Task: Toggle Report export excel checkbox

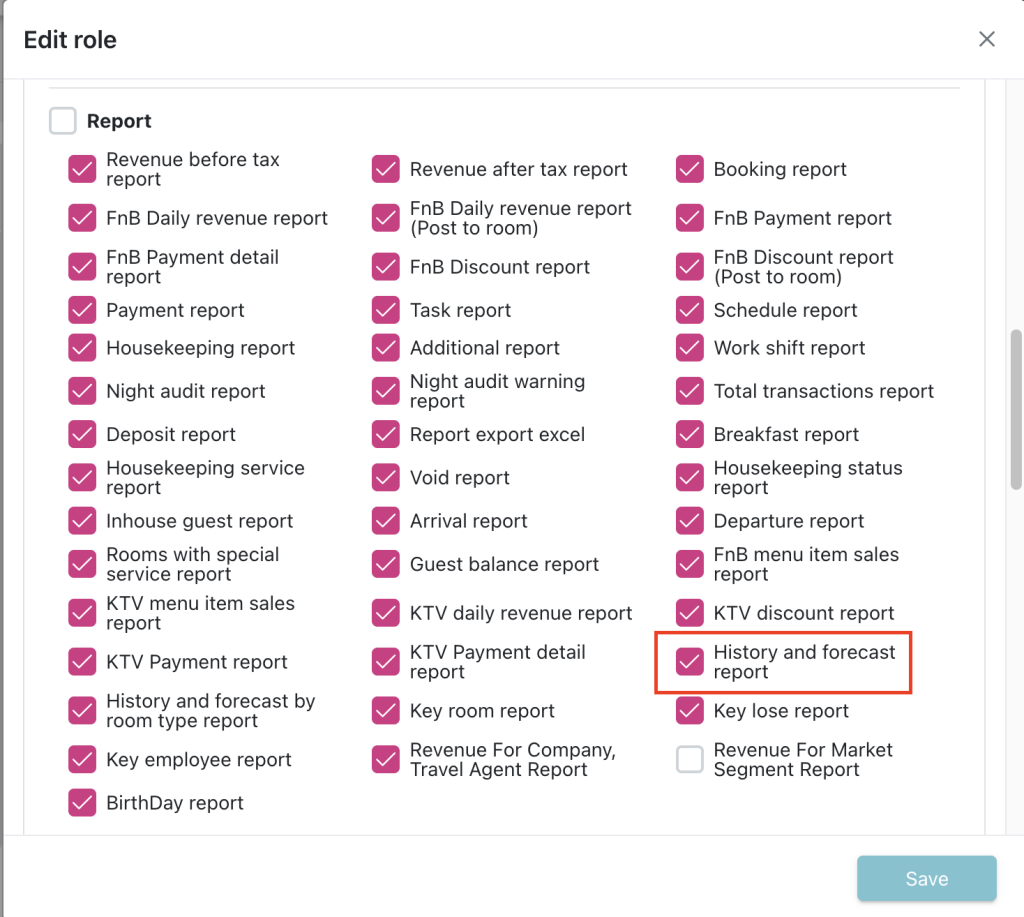Action: [x=386, y=435]
